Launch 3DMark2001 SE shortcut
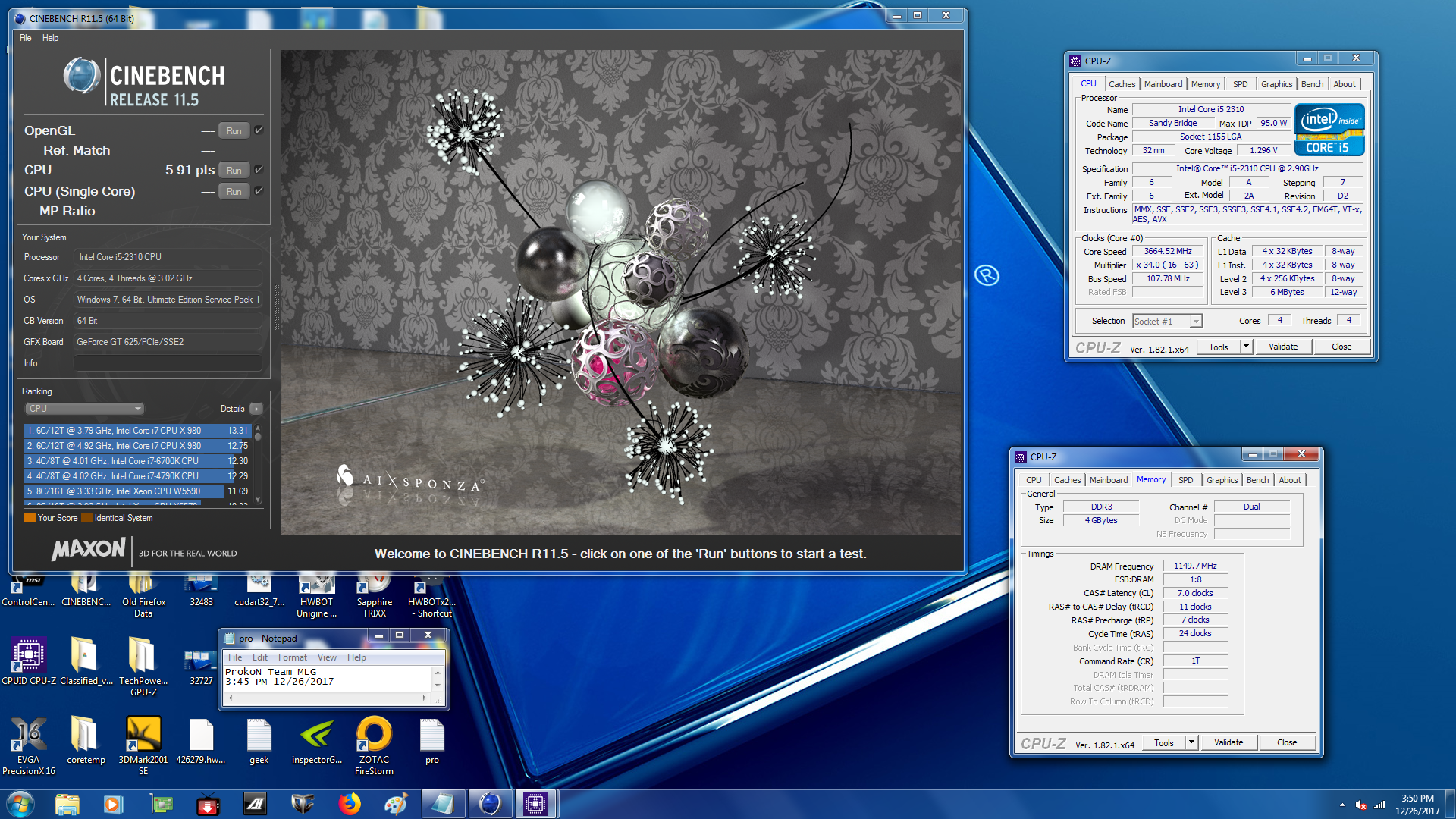Screen dimensions: 1456x819 [143, 745]
